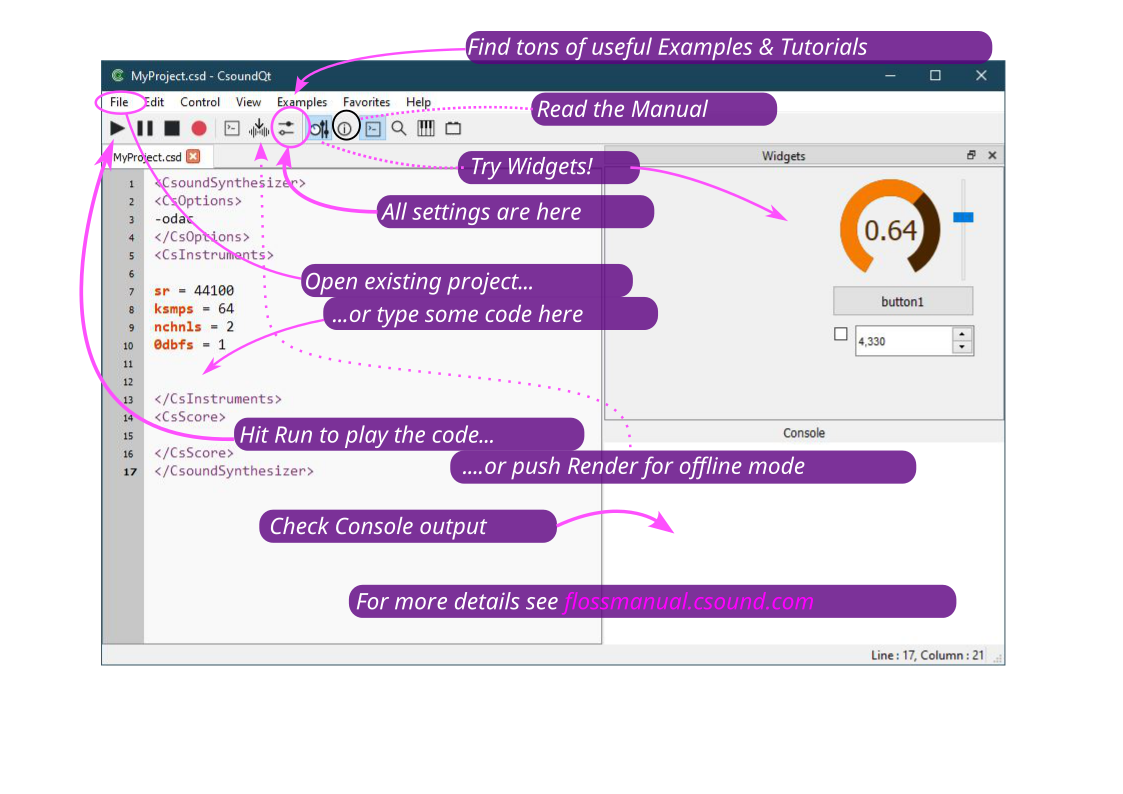Click the code line 'ksmps = 64'
Image resolution: width=1123 pixels, height=794 pixels.
(194, 309)
